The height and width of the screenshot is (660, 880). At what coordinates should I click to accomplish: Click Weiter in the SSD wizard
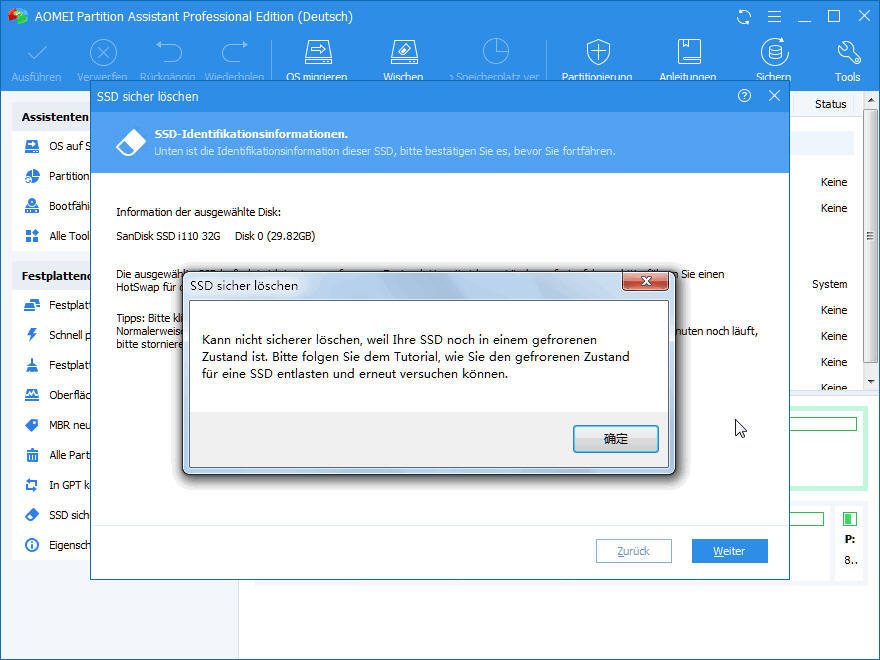coord(730,551)
